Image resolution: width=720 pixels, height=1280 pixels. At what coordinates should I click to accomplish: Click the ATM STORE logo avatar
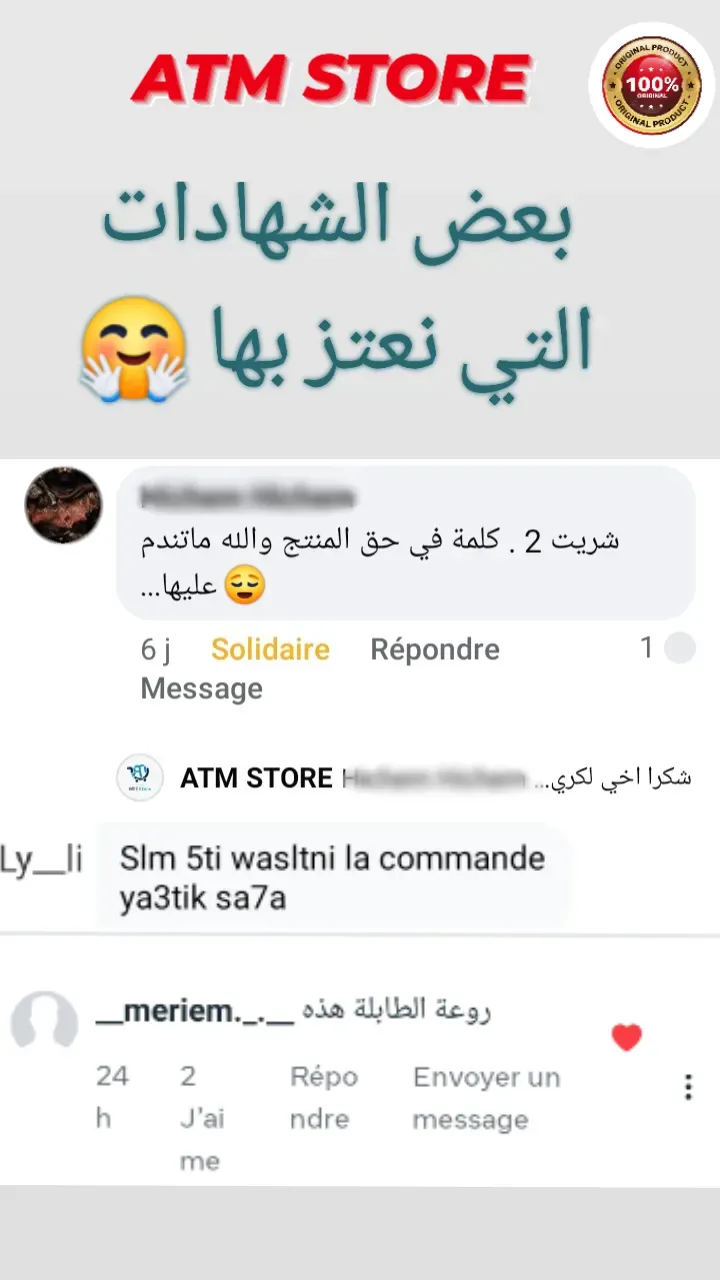[x=140, y=777]
